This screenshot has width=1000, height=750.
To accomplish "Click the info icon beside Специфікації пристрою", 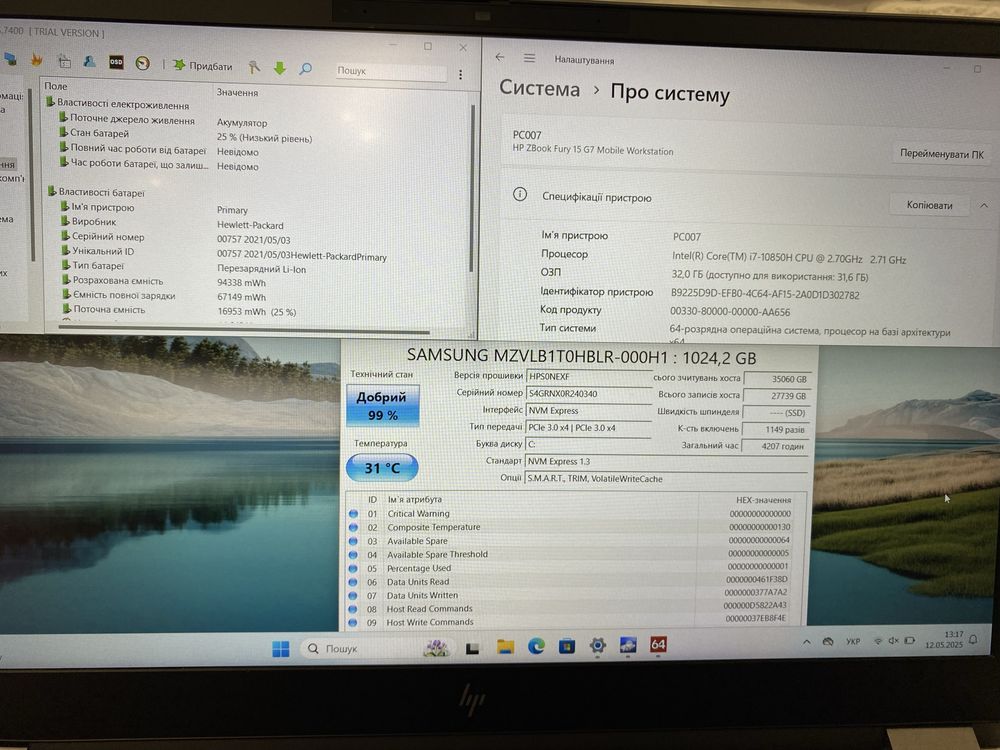I will [x=520, y=195].
